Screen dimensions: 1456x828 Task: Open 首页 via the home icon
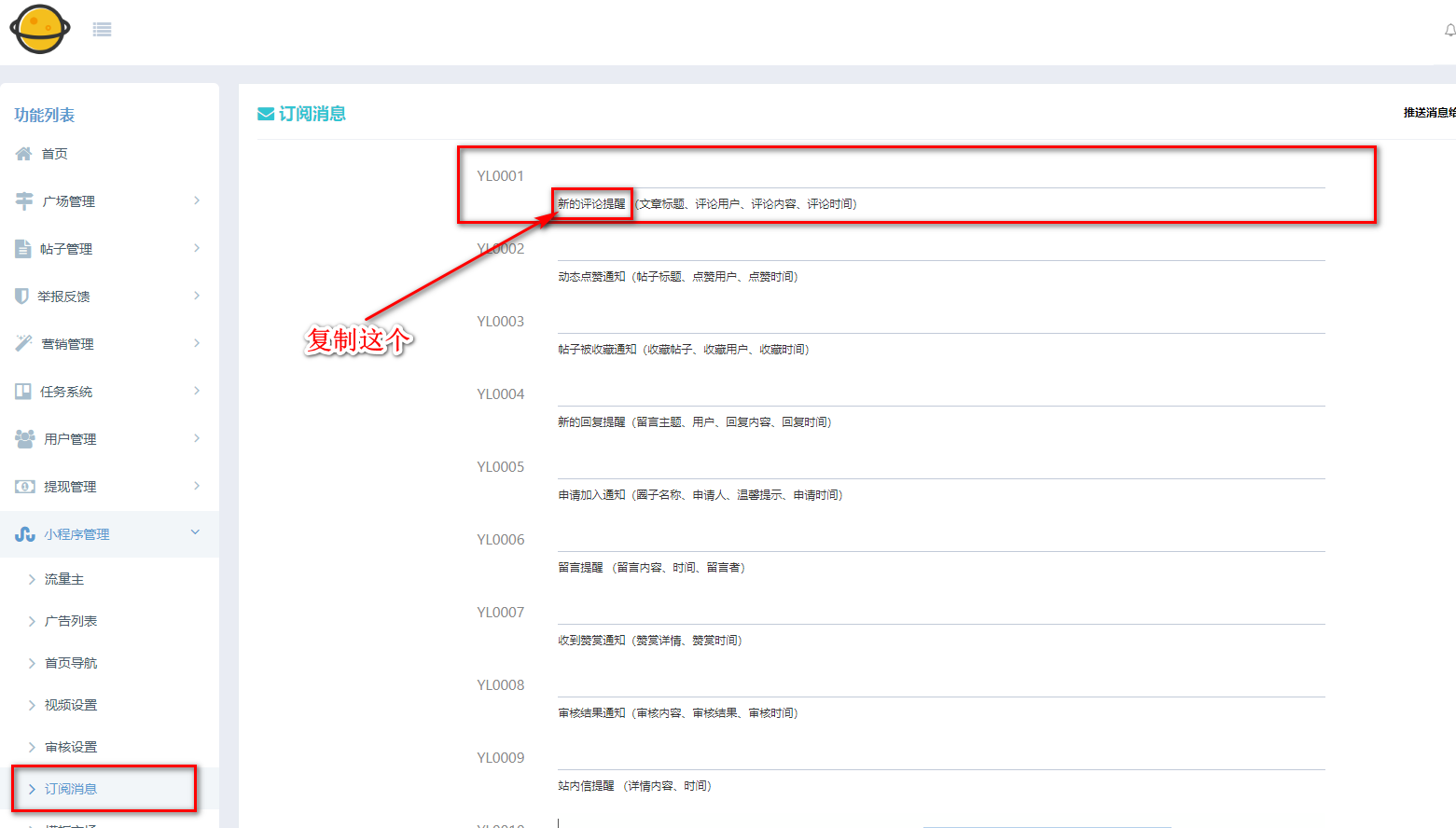point(24,154)
